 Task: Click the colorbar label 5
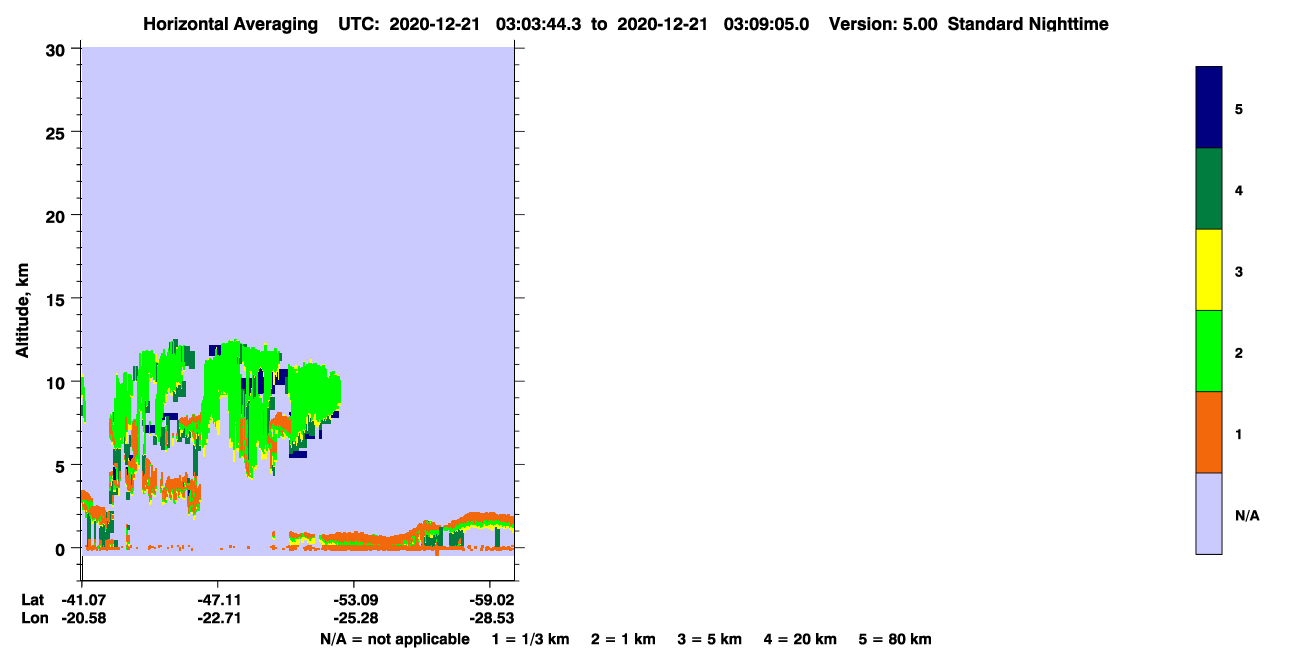pos(1239,109)
